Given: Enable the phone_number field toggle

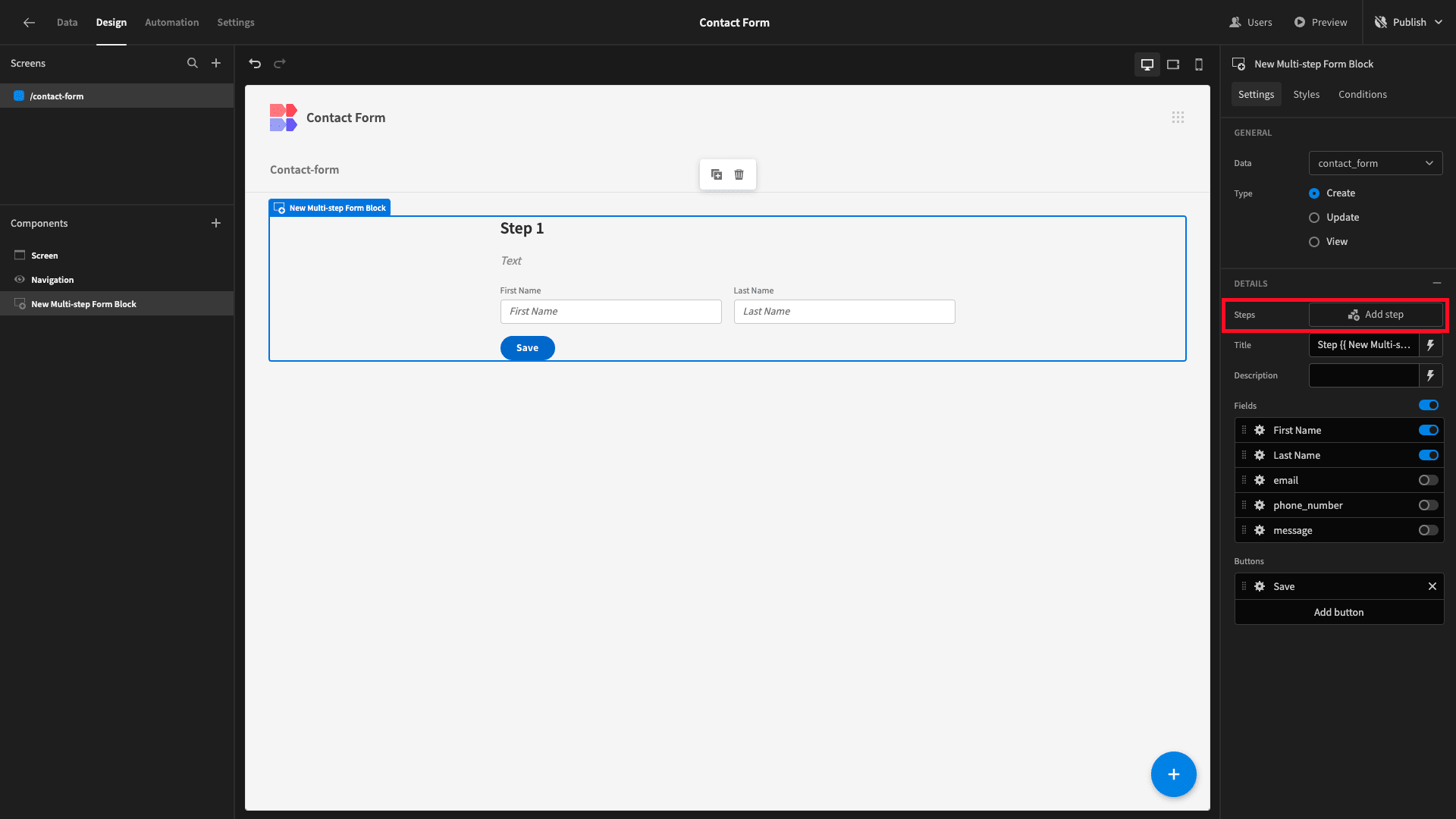Looking at the screenshot, I should click(x=1429, y=505).
